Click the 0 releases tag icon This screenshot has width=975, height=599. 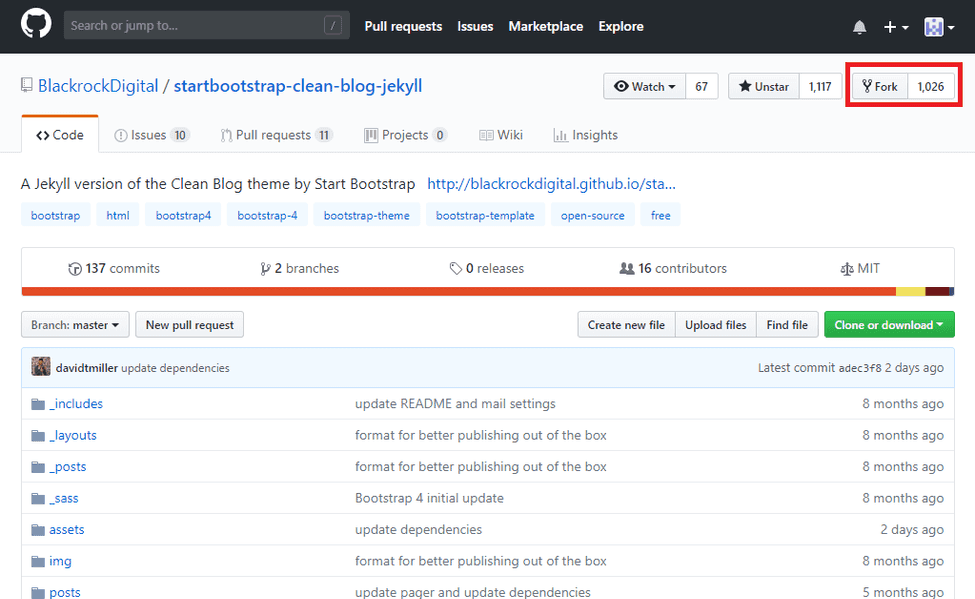[x=455, y=269]
